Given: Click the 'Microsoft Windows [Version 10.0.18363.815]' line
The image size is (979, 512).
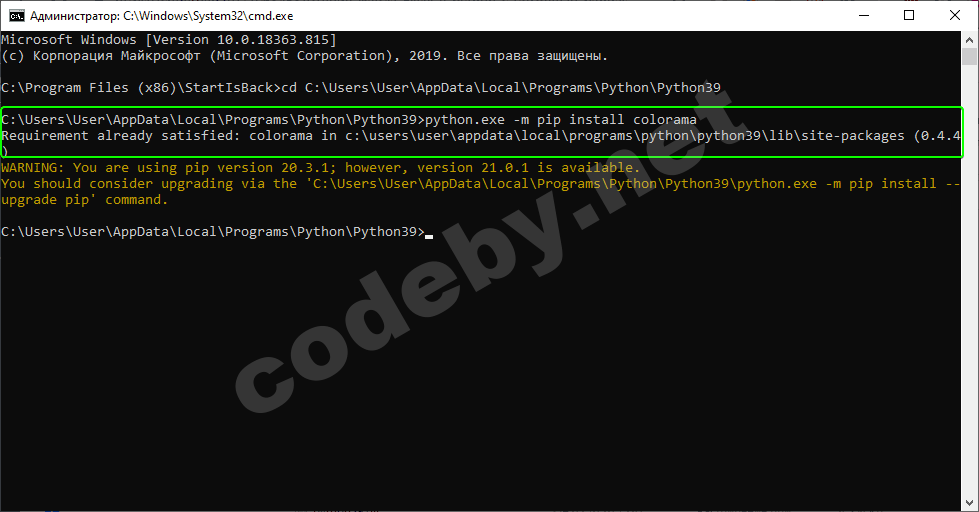Looking at the screenshot, I should coord(169,40).
